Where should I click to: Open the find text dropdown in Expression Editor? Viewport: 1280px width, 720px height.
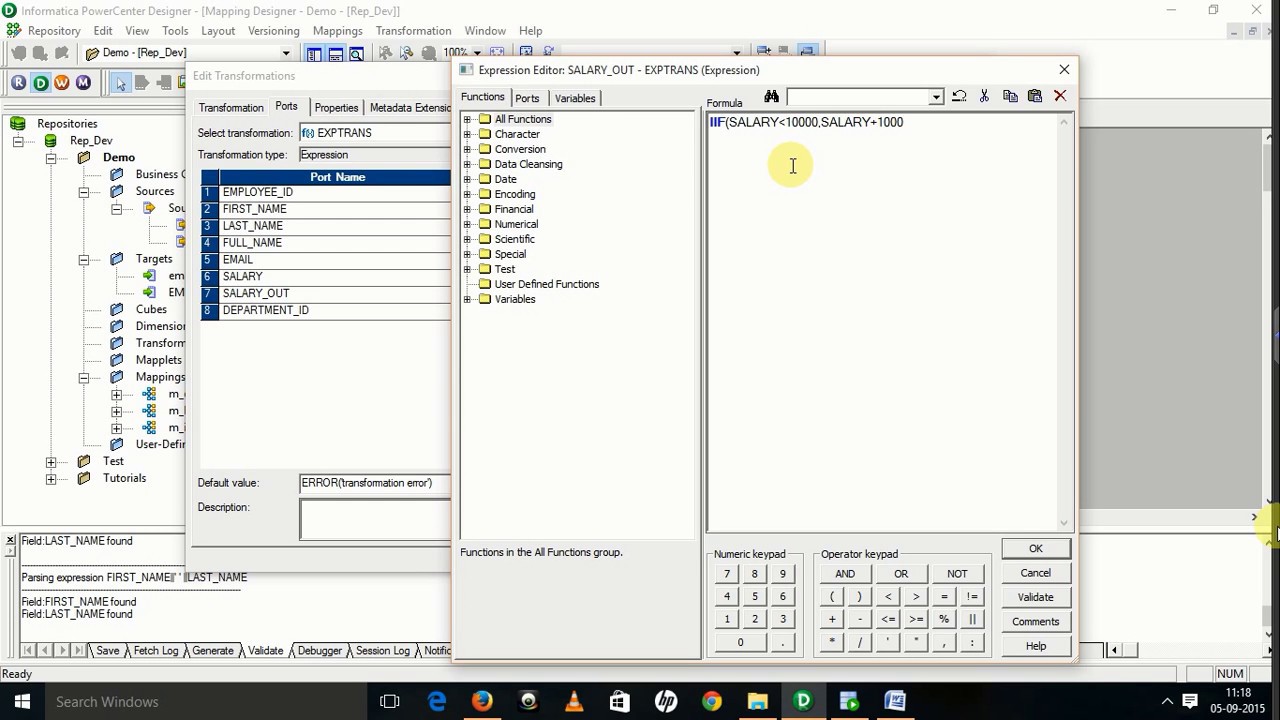[x=936, y=97]
